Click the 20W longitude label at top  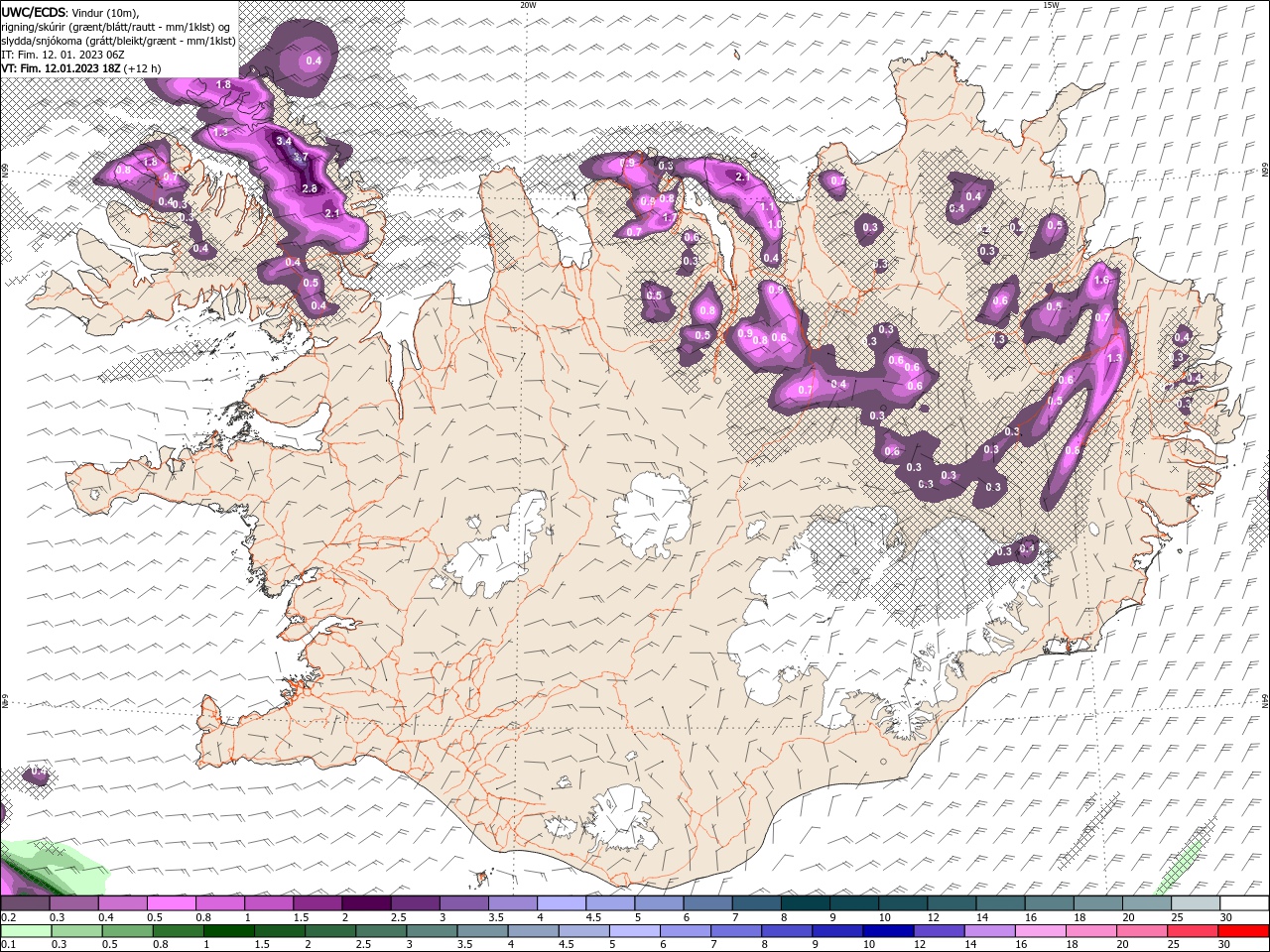pos(528,5)
